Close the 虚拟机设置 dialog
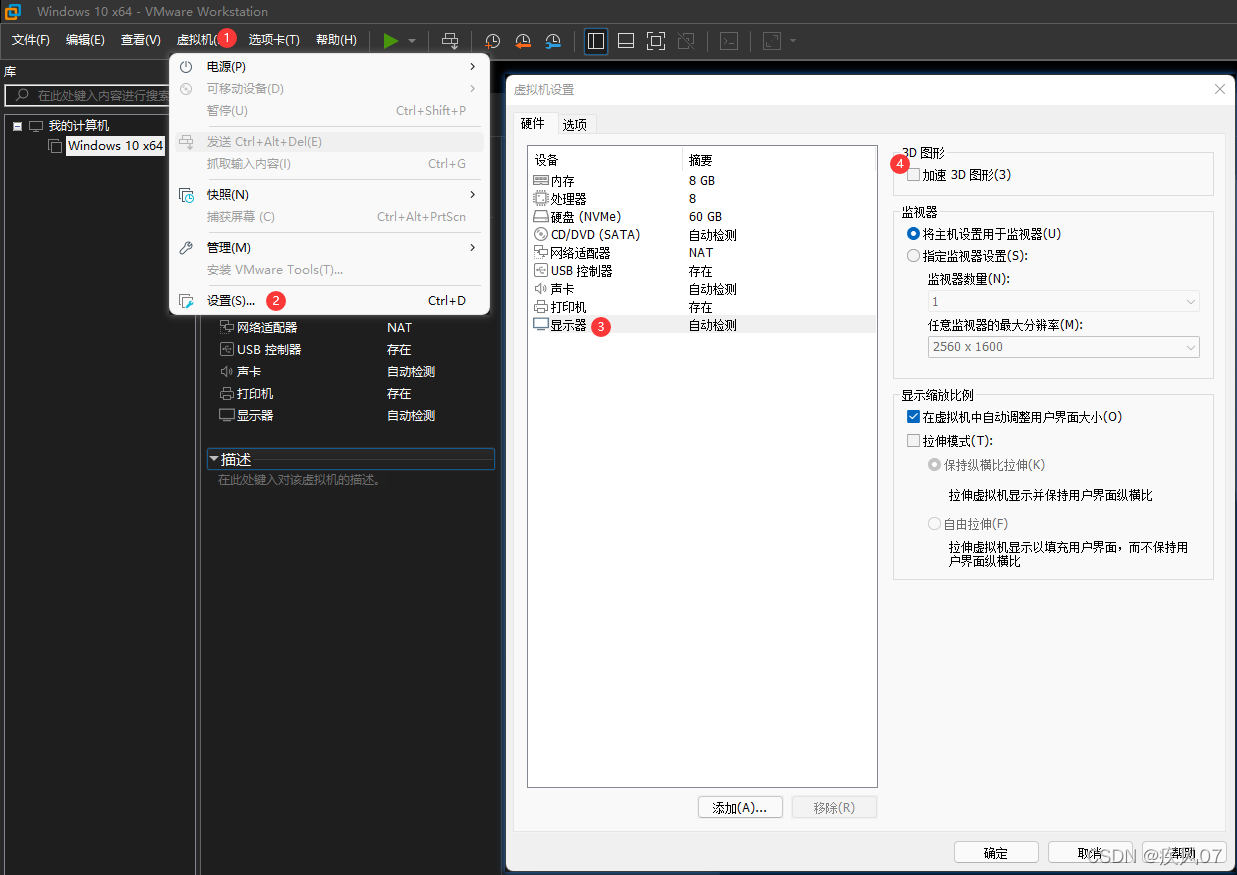Viewport: 1237px width, 875px height. click(1220, 89)
